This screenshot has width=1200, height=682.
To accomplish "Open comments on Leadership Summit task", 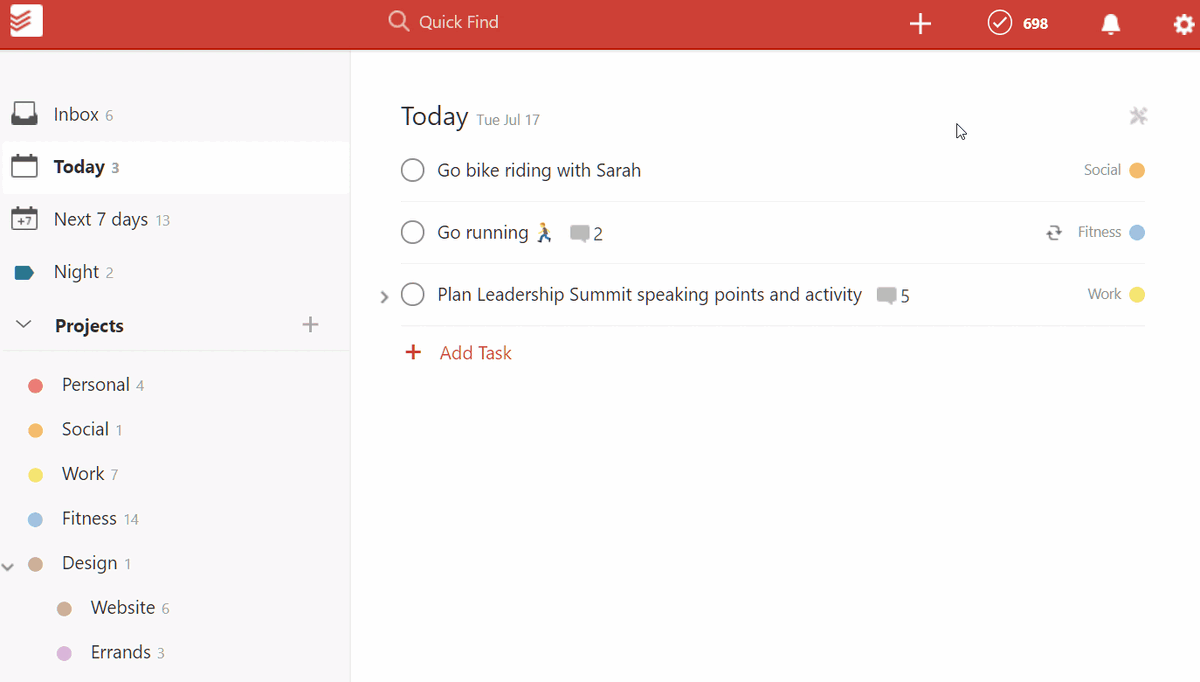I will [886, 296].
